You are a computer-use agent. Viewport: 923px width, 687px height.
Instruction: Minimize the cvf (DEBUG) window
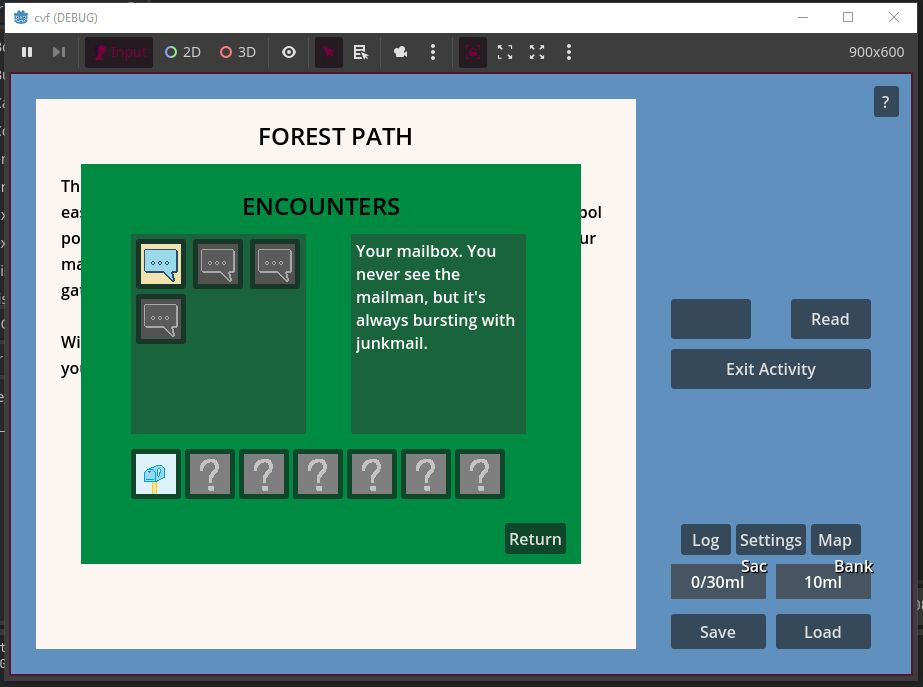point(803,17)
